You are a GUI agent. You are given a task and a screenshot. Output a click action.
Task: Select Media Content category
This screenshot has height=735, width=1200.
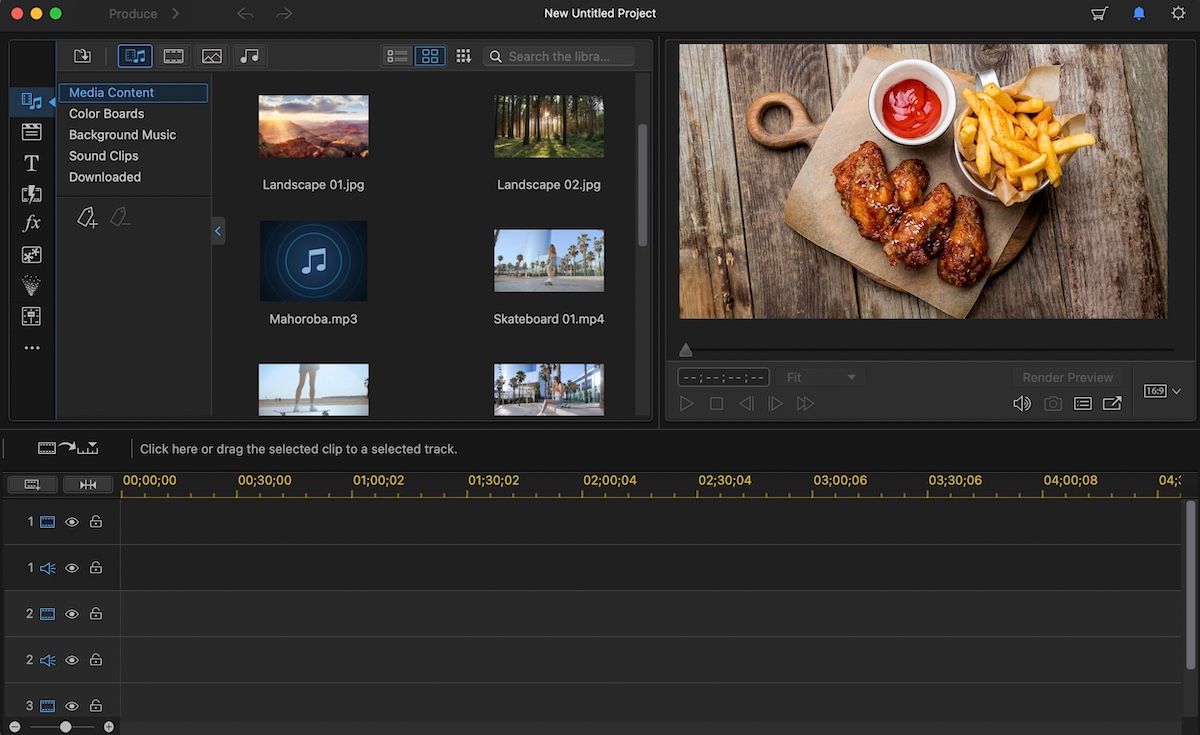coord(133,92)
